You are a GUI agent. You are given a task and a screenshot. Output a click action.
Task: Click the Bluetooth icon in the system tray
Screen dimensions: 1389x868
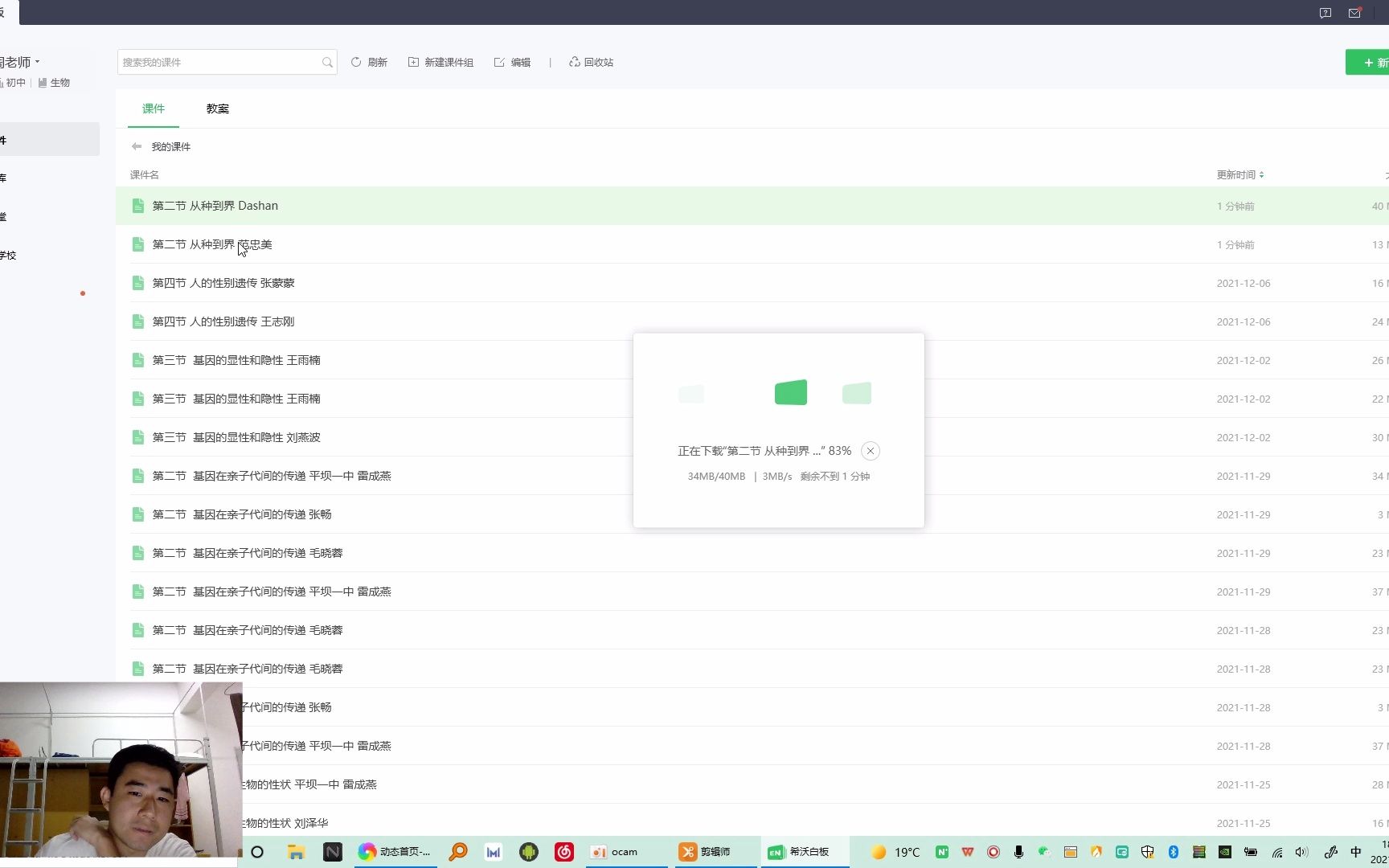point(1174,852)
